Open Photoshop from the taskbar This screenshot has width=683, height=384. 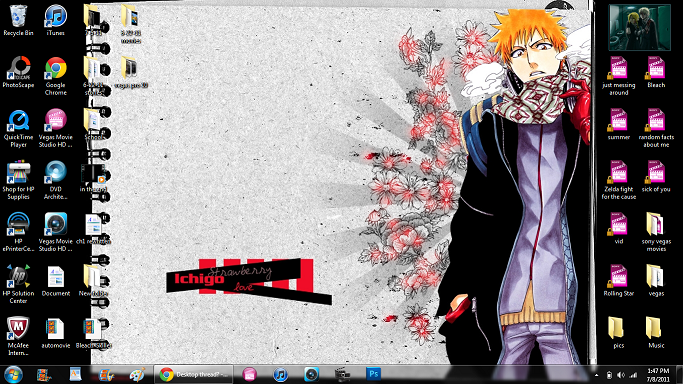coord(373,374)
